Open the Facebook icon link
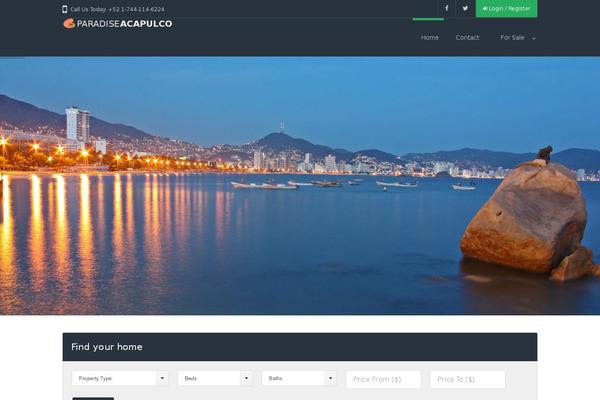This screenshot has height=400, width=600. [x=446, y=8]
